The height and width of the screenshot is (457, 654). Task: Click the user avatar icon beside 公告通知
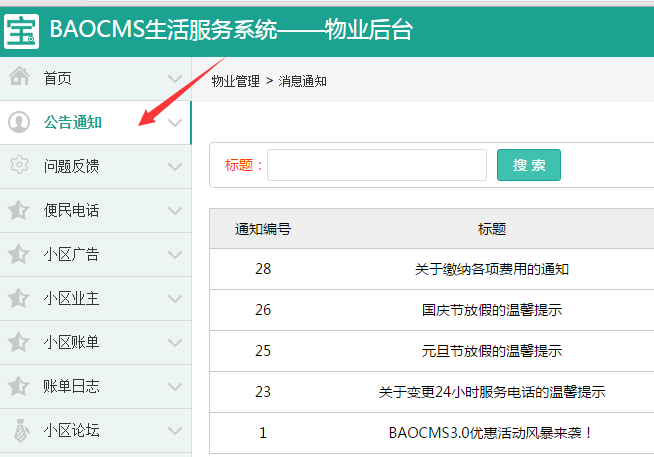click(19, 122)
